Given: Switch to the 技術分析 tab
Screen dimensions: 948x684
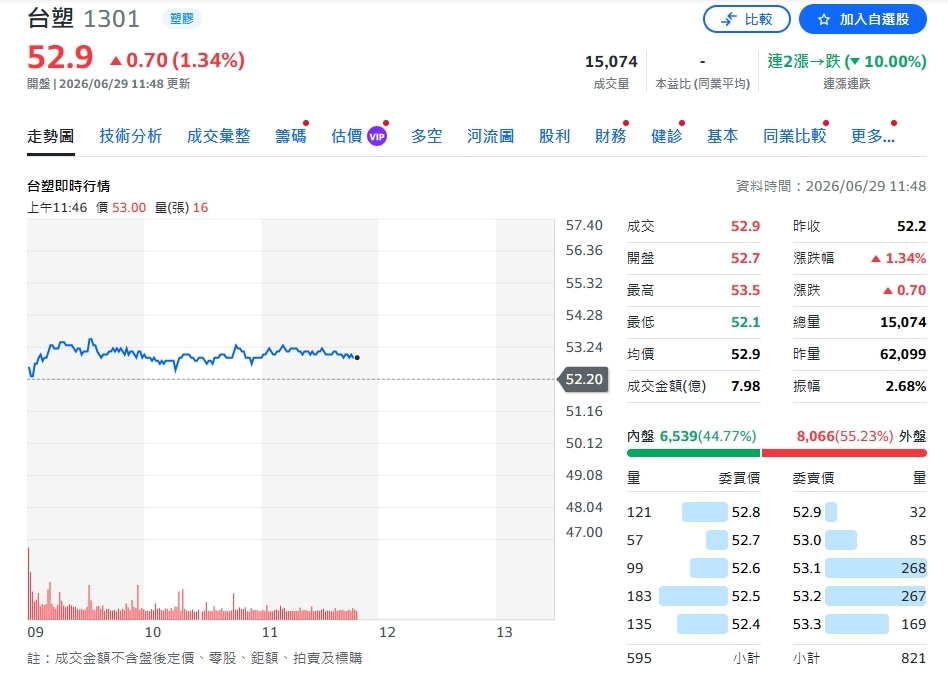Looking at the screenshot, I should coord(131,136).
